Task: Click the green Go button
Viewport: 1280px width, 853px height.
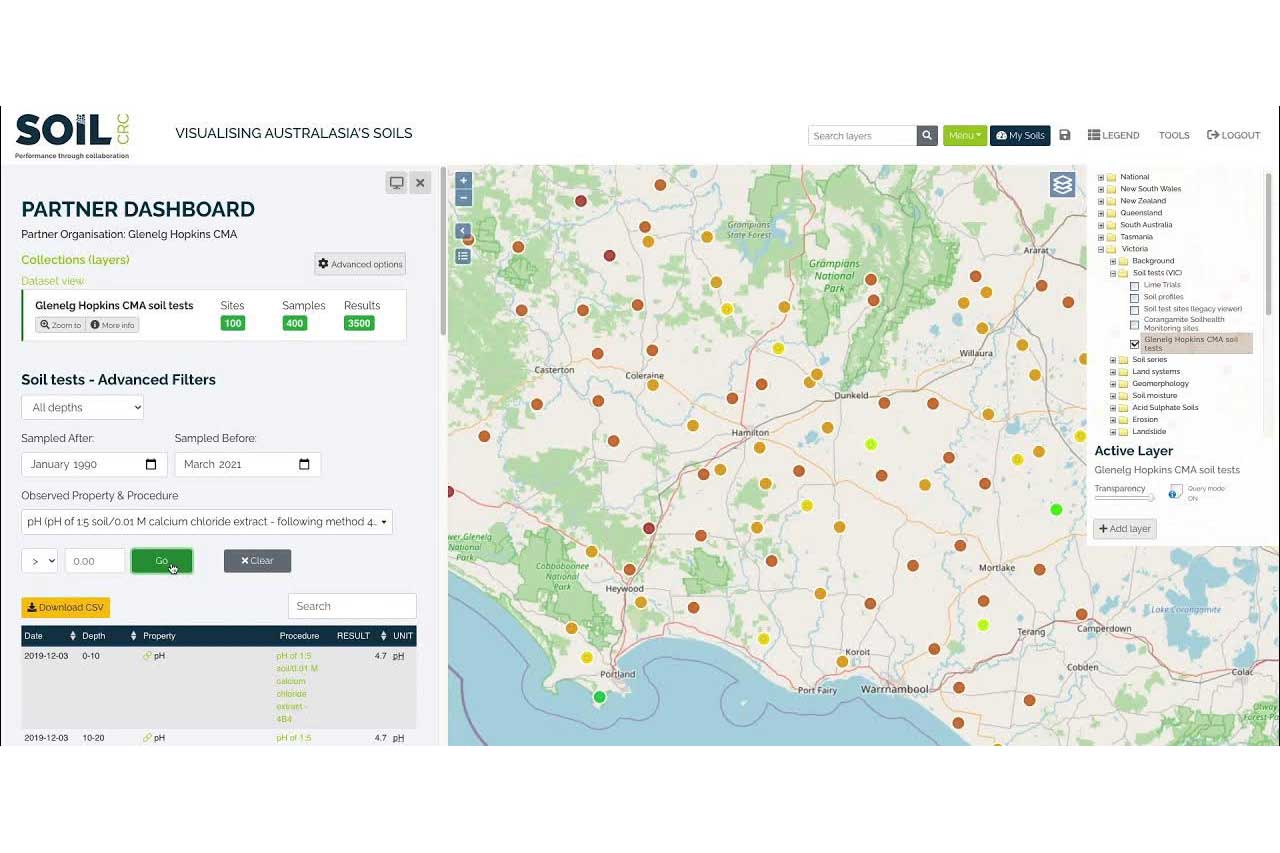Action: [x=162, y=561]
